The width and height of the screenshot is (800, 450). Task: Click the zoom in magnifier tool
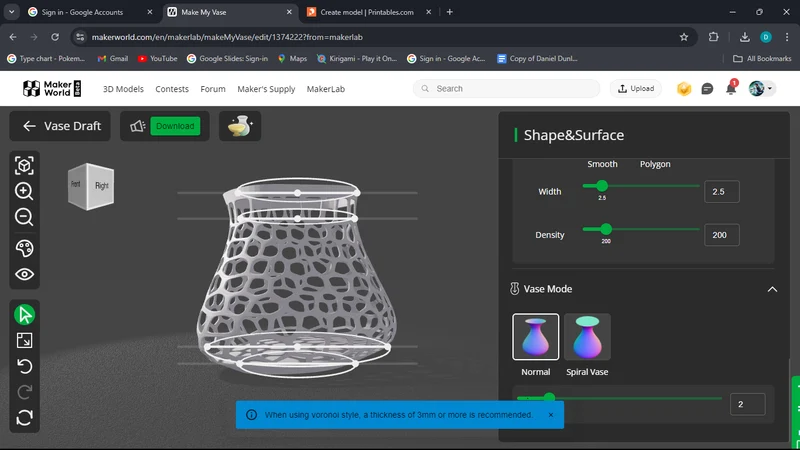coord(24,191)
